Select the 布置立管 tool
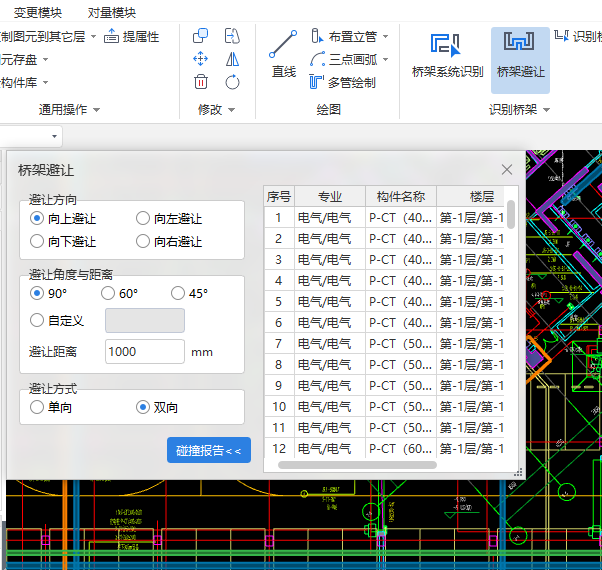This screenshot has height=570, width=602. pyautogui.click(x=344, y=36)
